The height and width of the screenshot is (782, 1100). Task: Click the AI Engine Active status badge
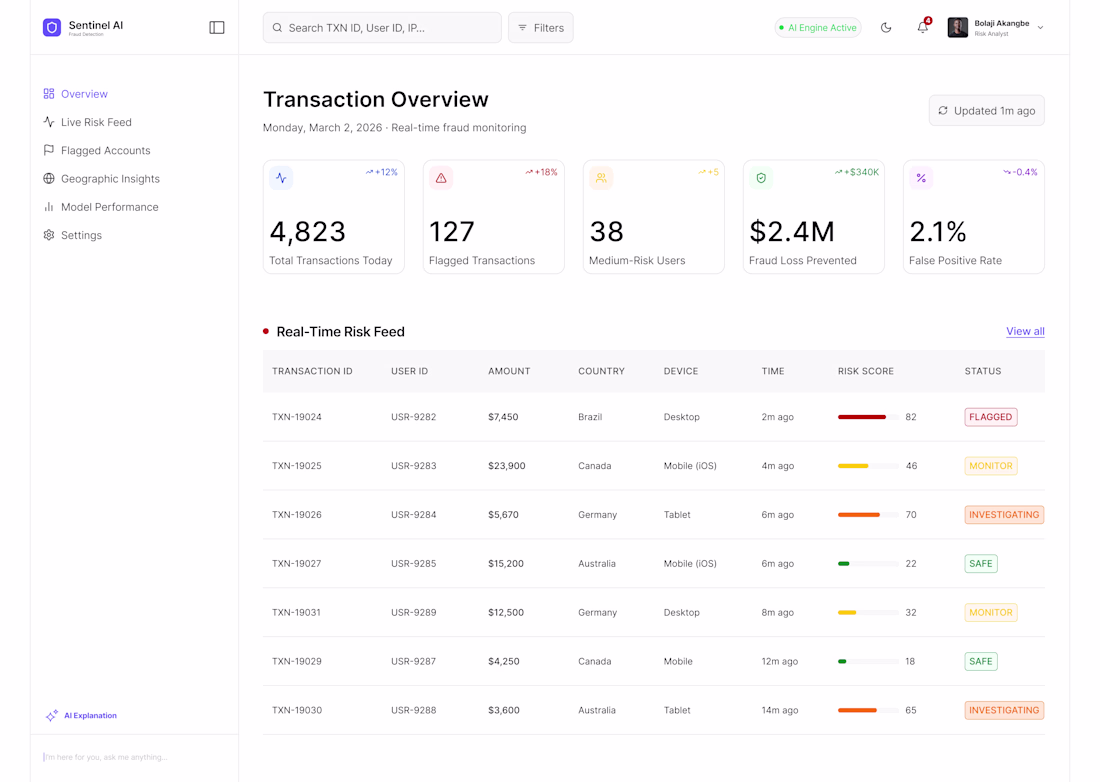tap(818, 28)
